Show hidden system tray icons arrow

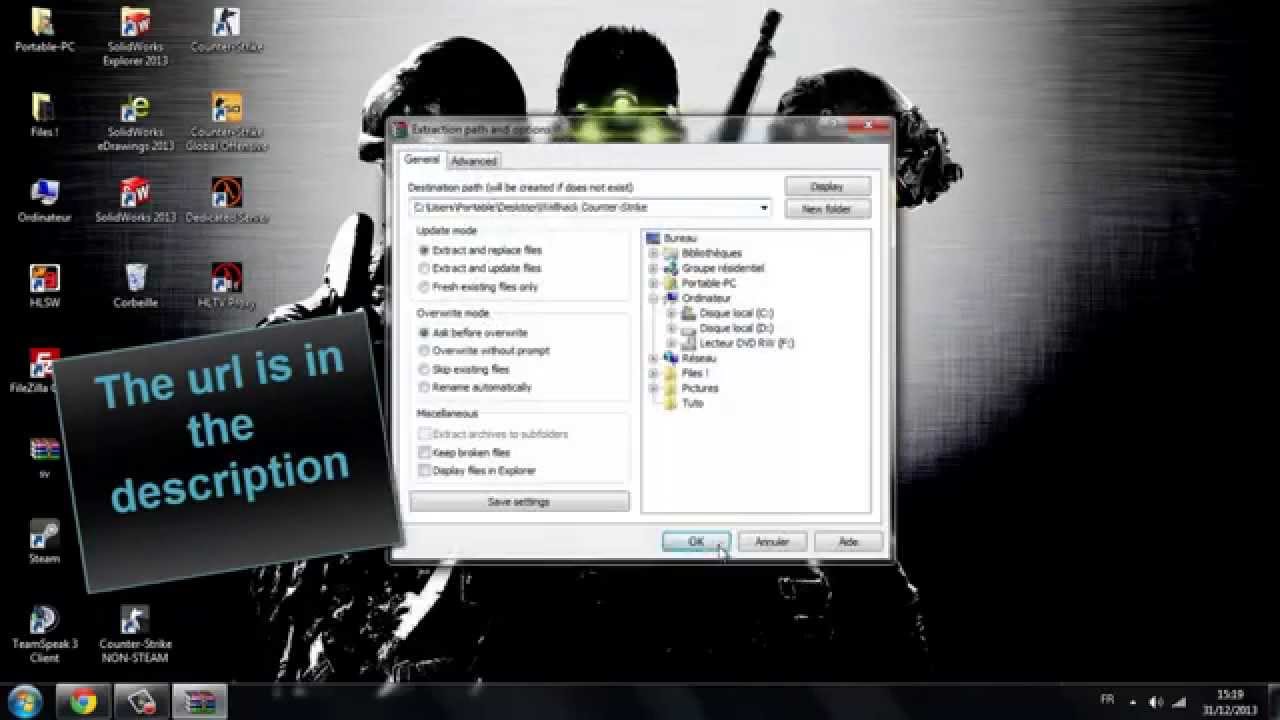pyautogui.click(x=1133, y=701)
